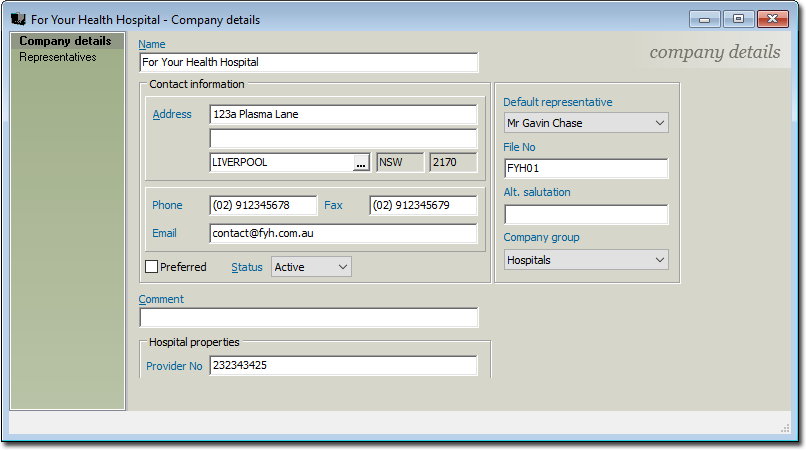The width and height of the screenshot is (806, 450).
Task: Click into the Name text field
Action: tap(308, 62)
